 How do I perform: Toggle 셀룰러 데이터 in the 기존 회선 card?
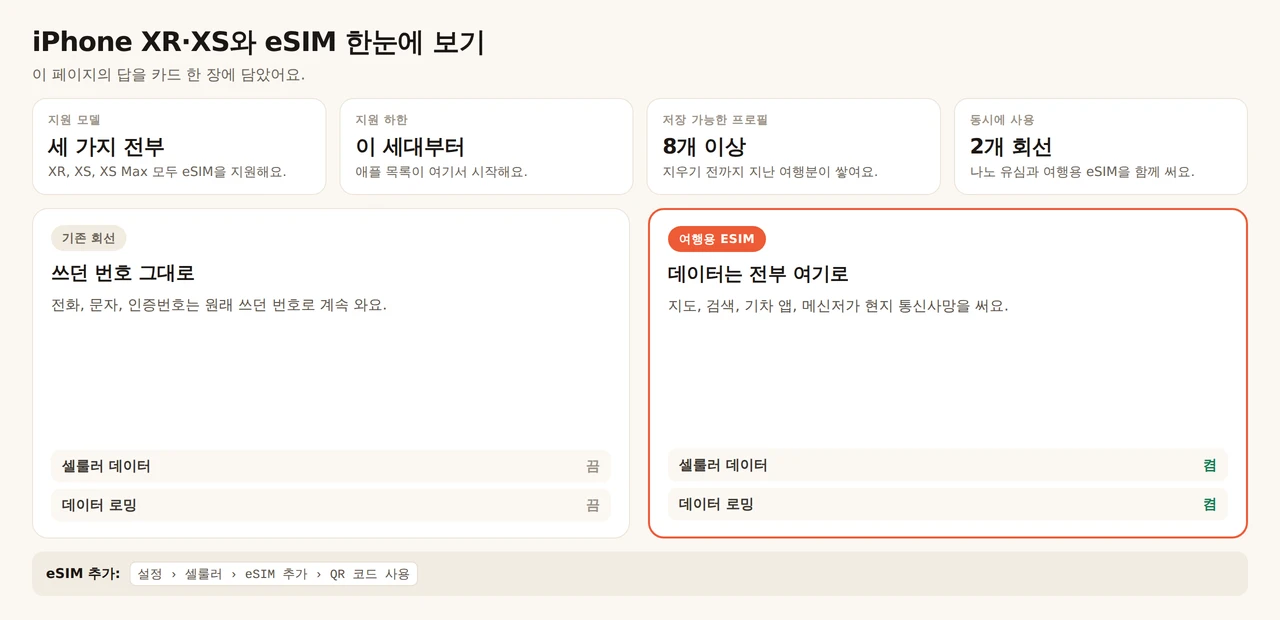[x=331, y=466]
